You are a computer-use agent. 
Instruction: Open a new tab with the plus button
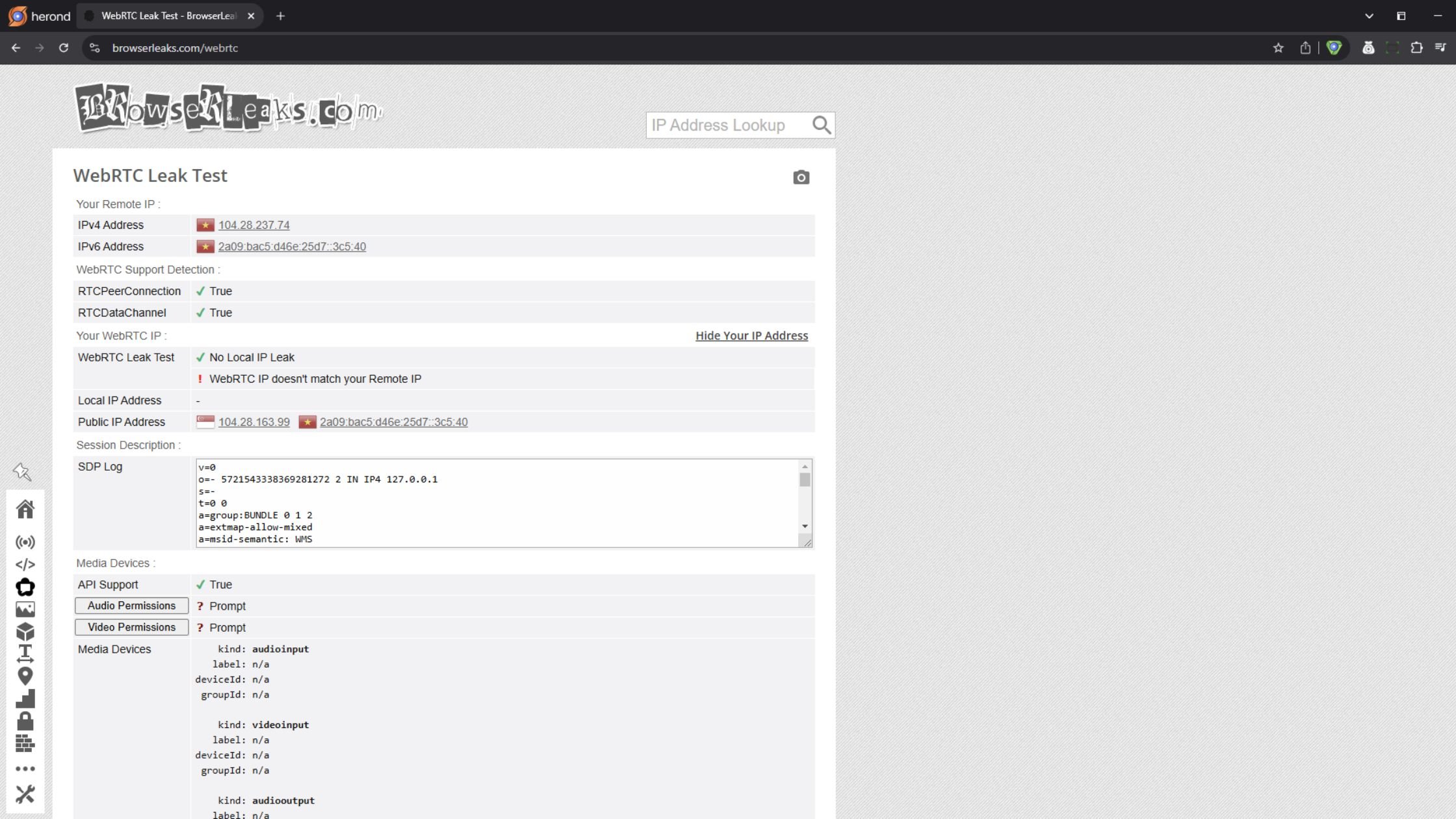click(x=280, y=16)
